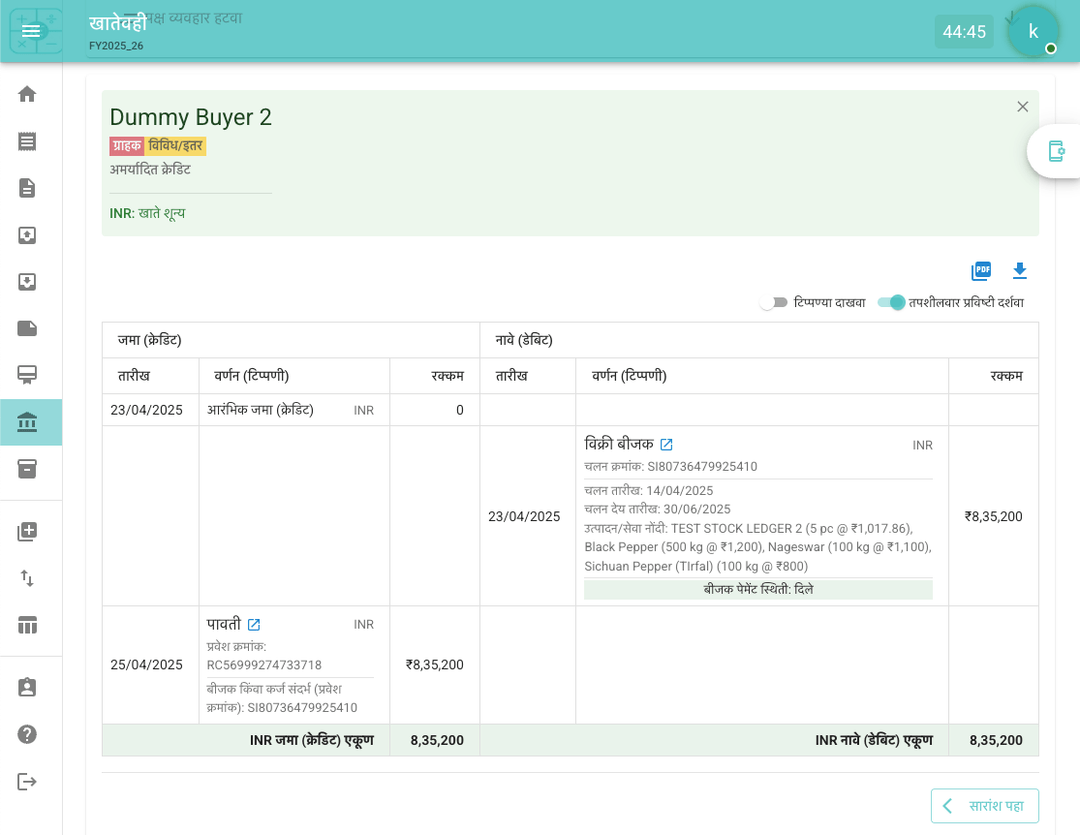The image size is (1080, 835).
Task: Open the ledger bank icon in sidebar
Action: pos(27,422)
